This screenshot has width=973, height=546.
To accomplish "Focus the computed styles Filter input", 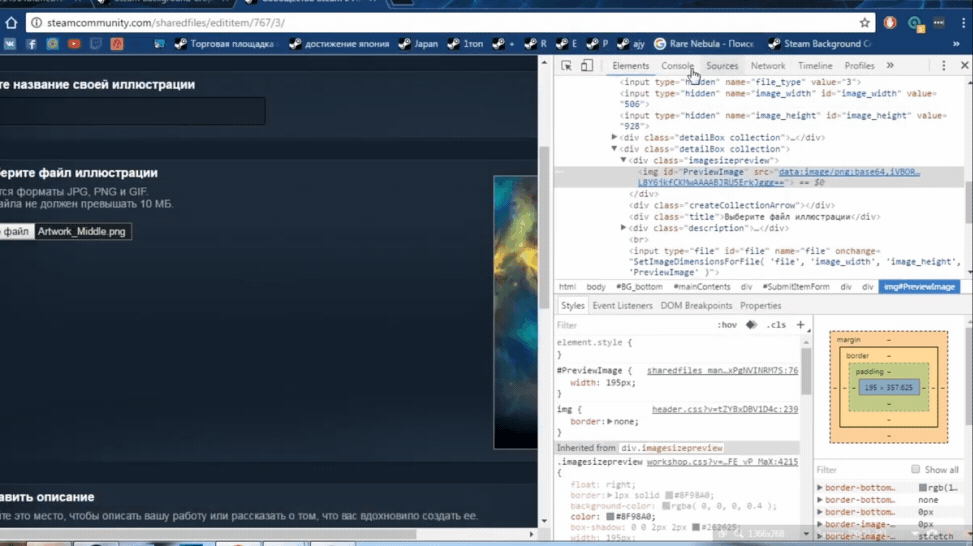I will tap(861, 470).
